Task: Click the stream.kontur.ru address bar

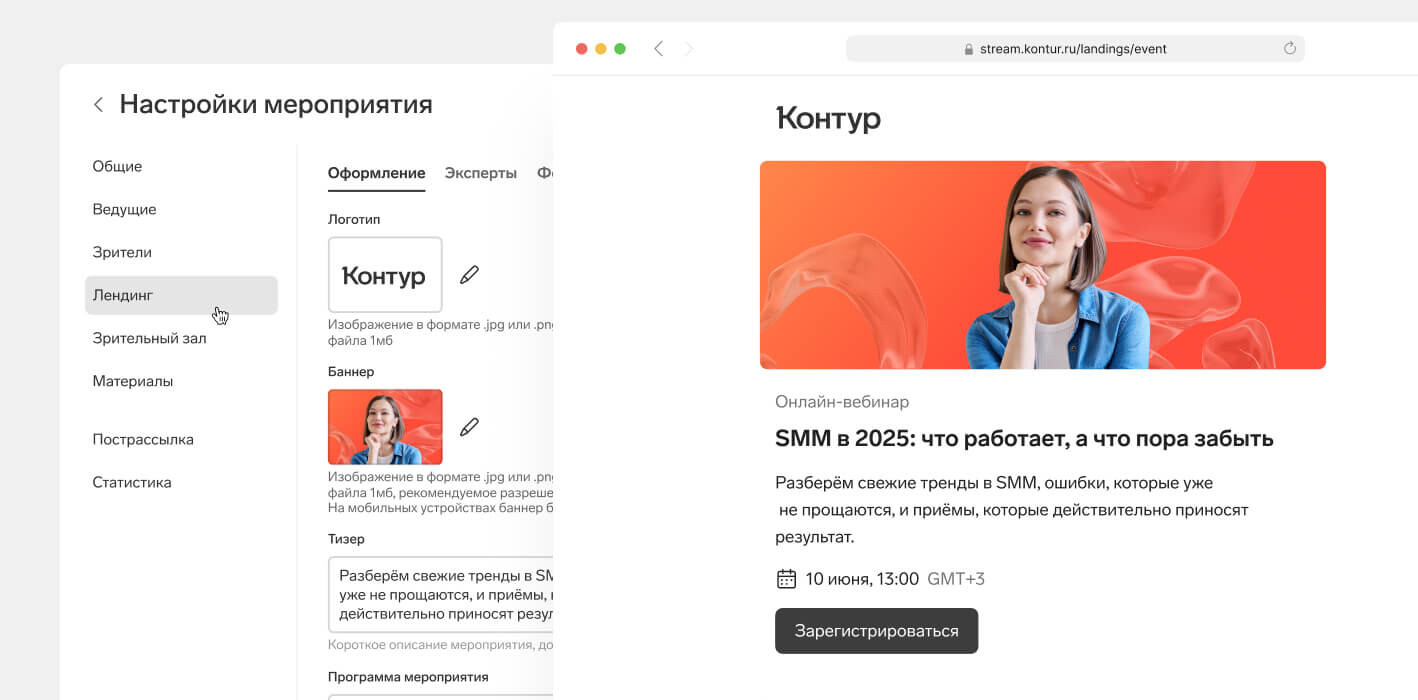Action: 1075,49
